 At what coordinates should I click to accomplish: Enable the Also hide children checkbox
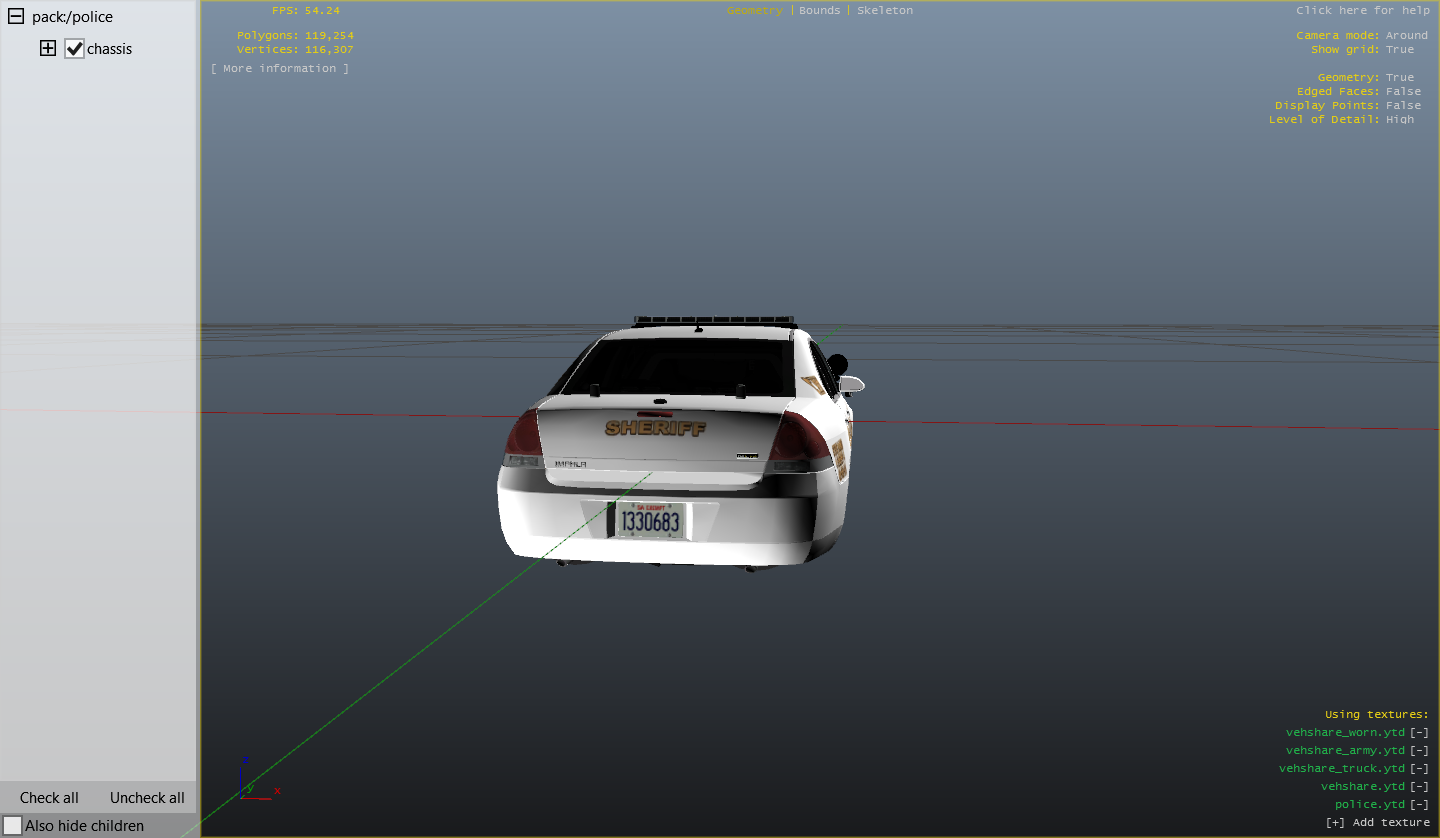[x=12, y=825]
